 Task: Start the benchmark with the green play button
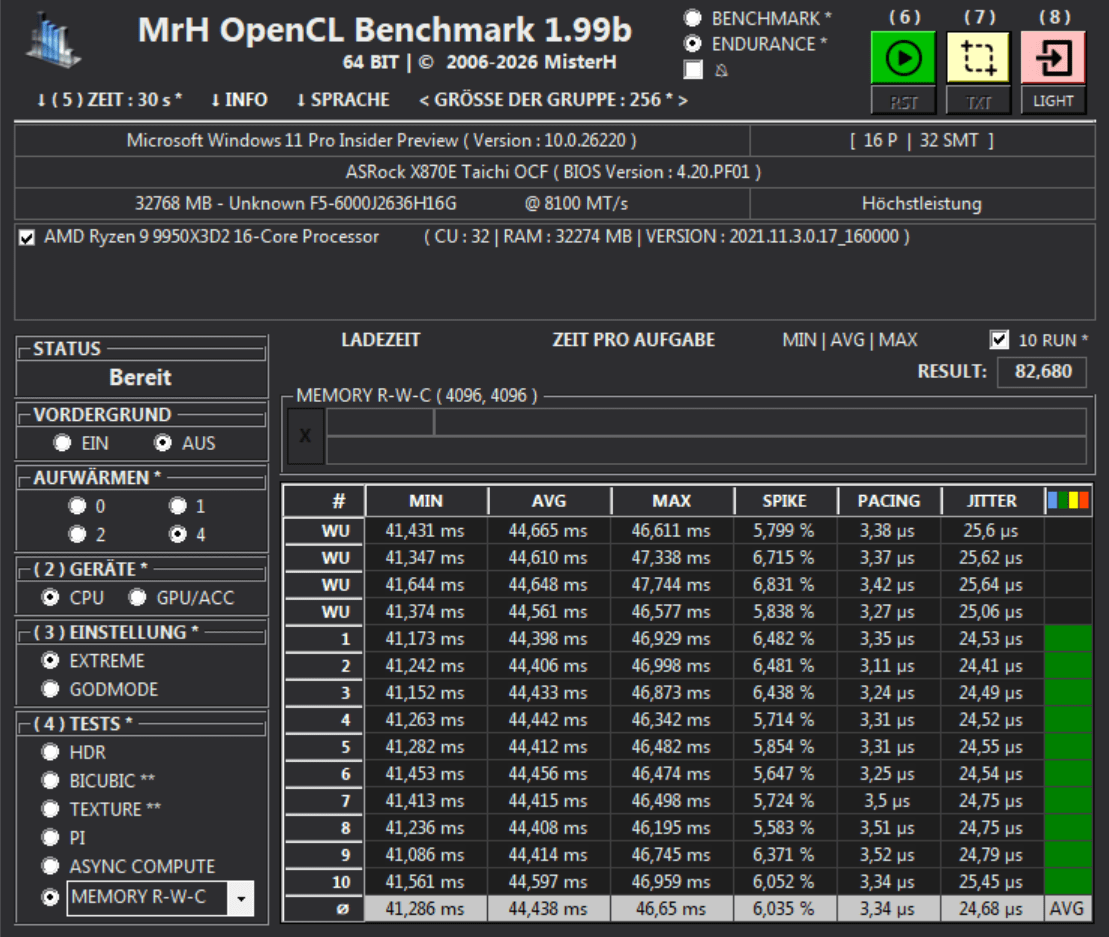903,57
